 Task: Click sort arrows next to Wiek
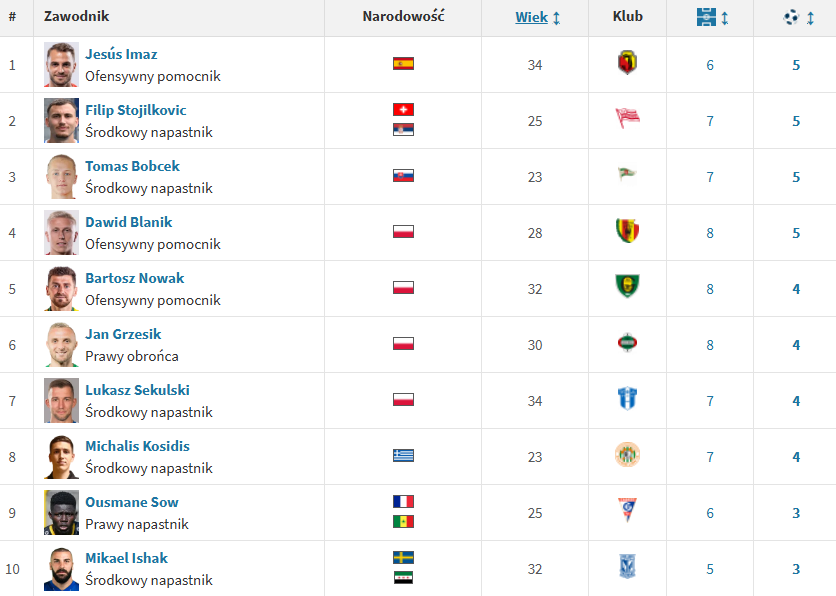[x=557, y=18]
